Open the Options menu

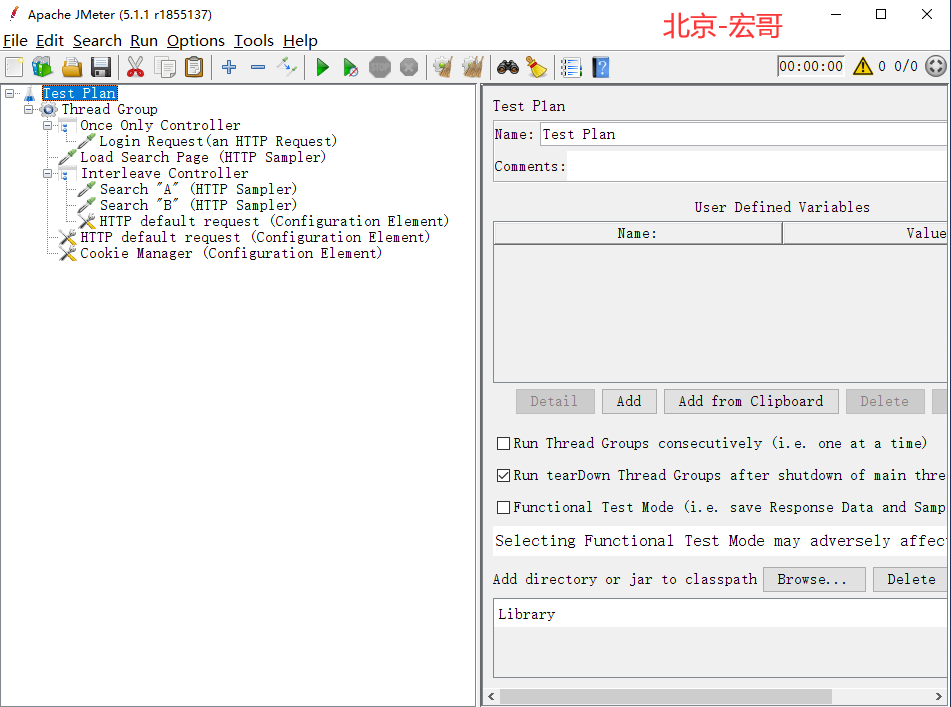196,41
